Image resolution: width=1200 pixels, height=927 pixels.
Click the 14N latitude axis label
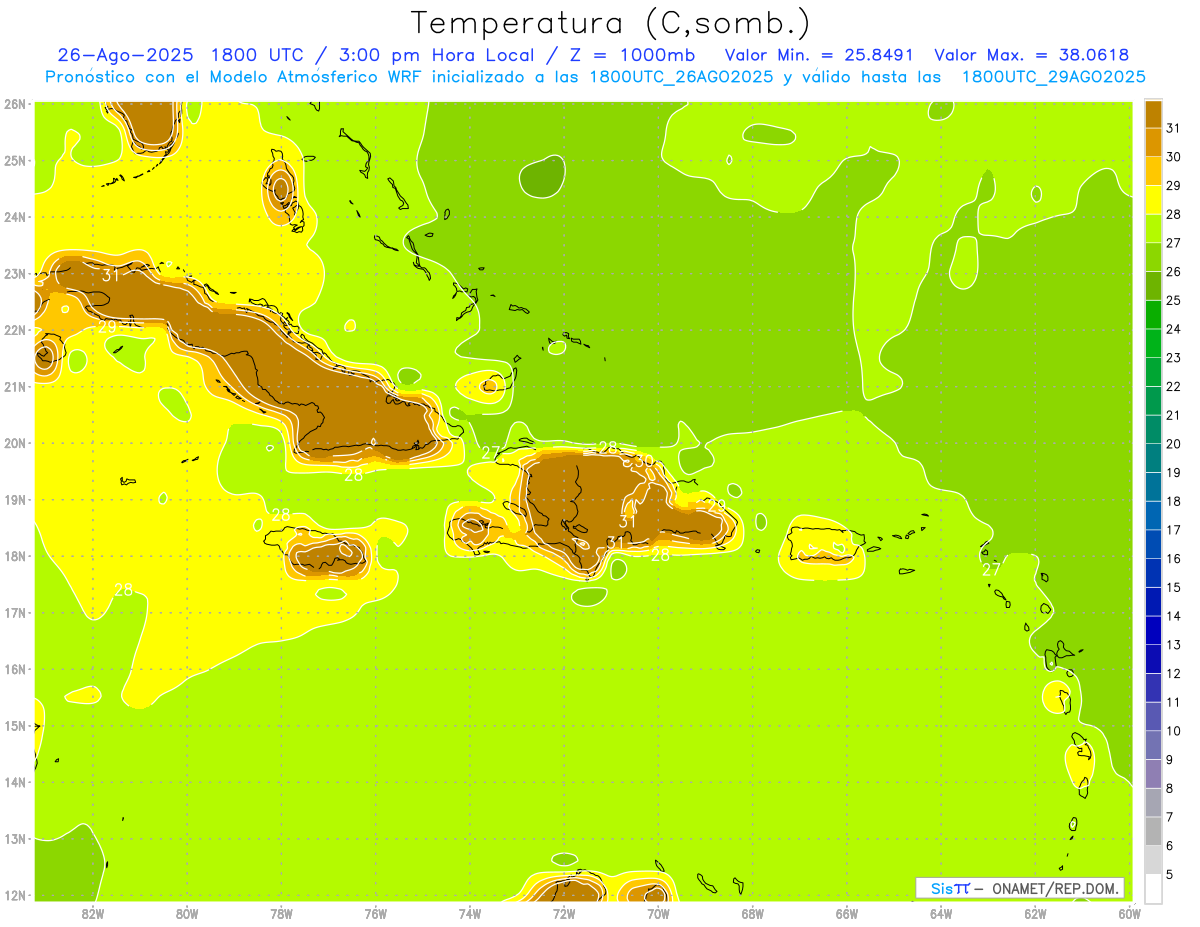[x=15, y=782]
